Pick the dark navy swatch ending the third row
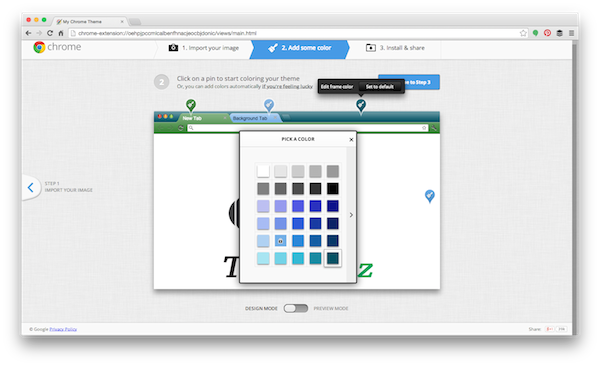Viewport: 600px width, 366px height. pos(333,206)
